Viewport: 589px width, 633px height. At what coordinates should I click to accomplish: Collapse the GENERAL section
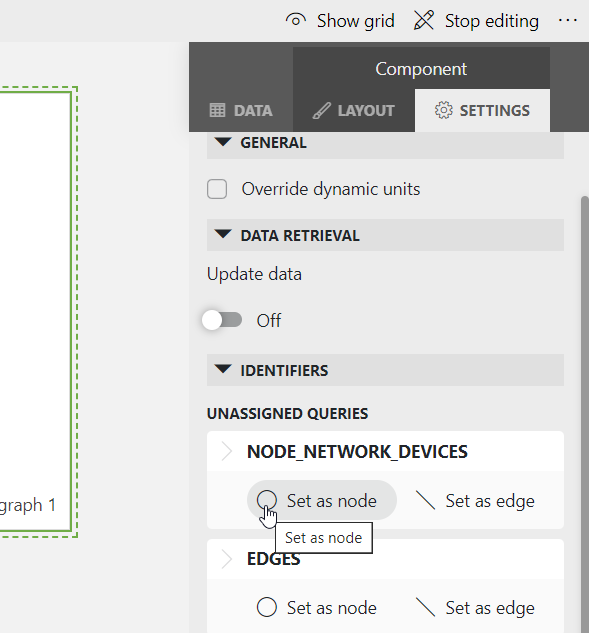pos(385,143)
